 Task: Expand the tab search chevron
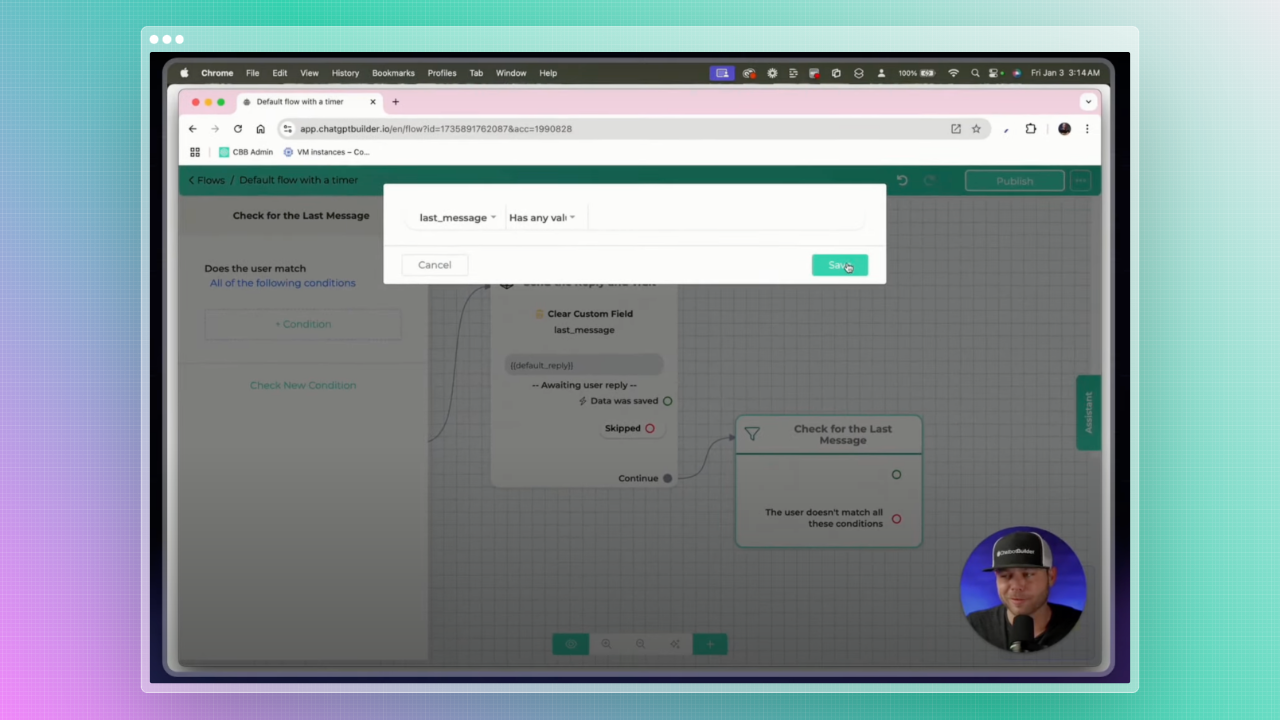pos(1088,102)
